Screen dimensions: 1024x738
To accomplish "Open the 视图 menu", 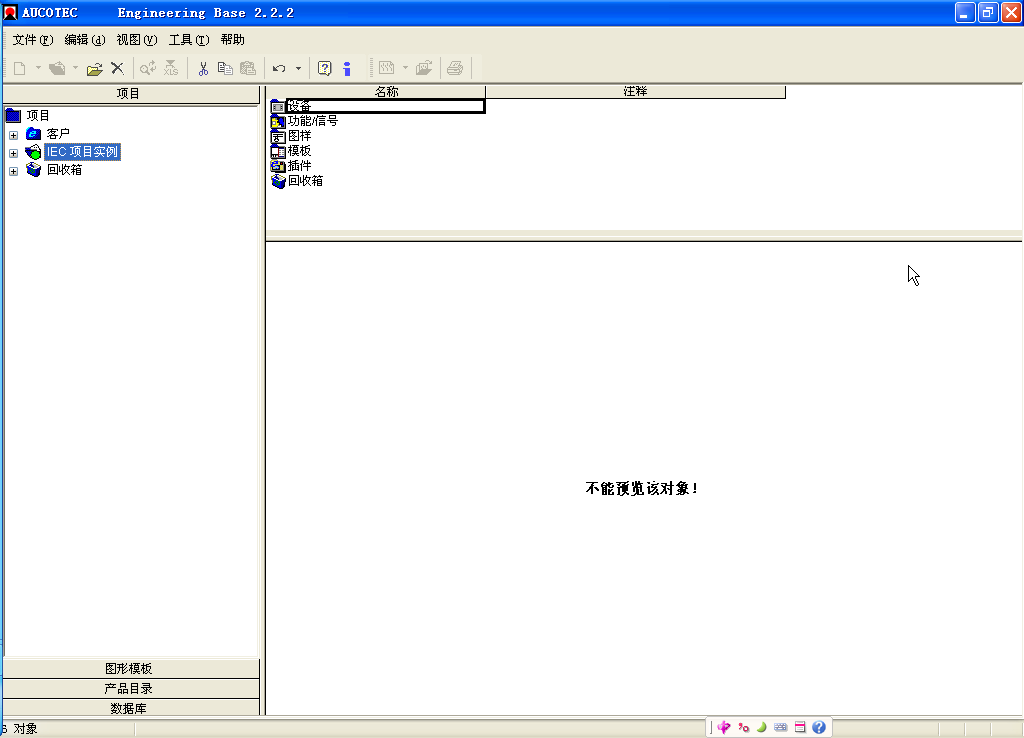I will point(137,40).
